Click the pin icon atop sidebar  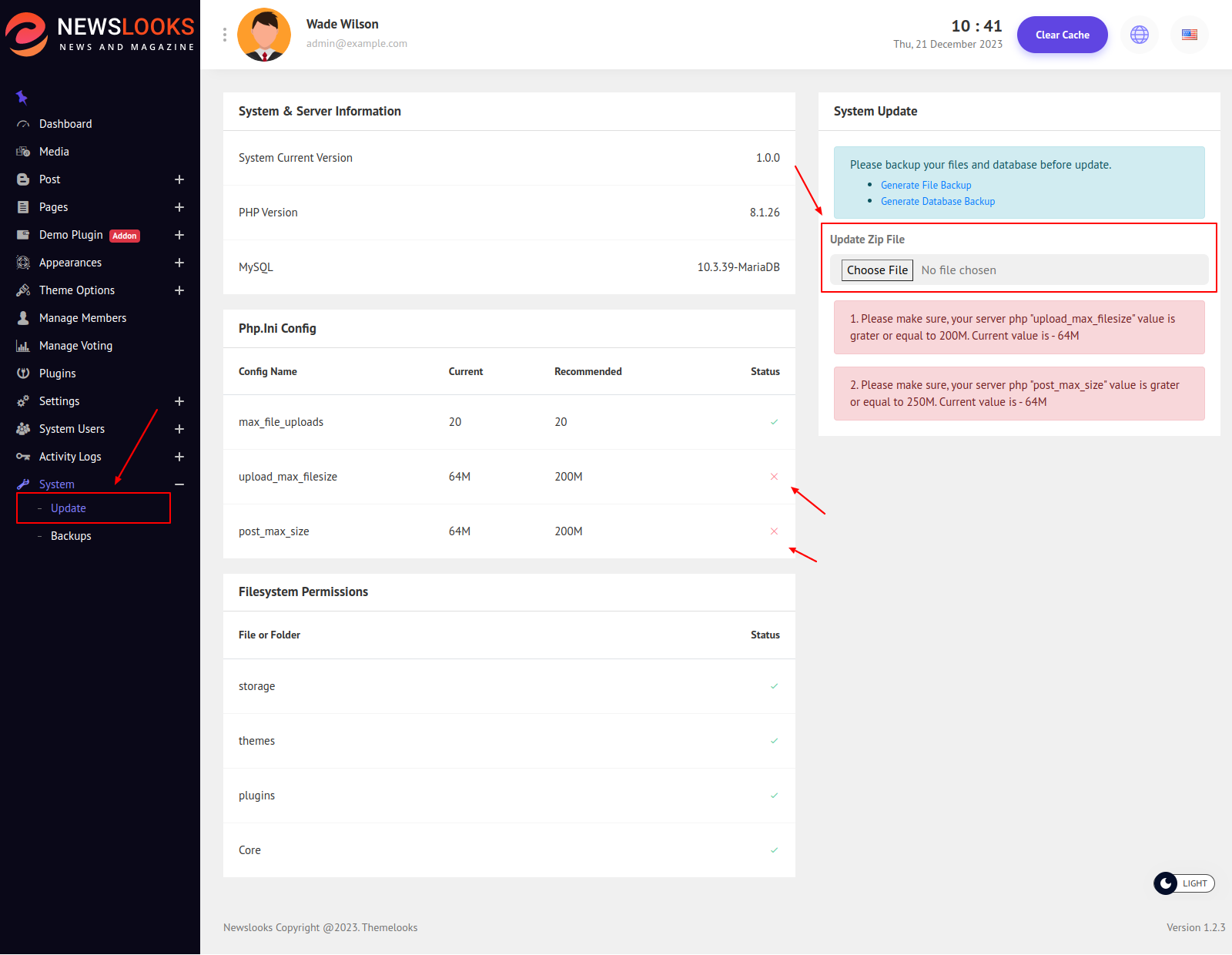(22, 97)
